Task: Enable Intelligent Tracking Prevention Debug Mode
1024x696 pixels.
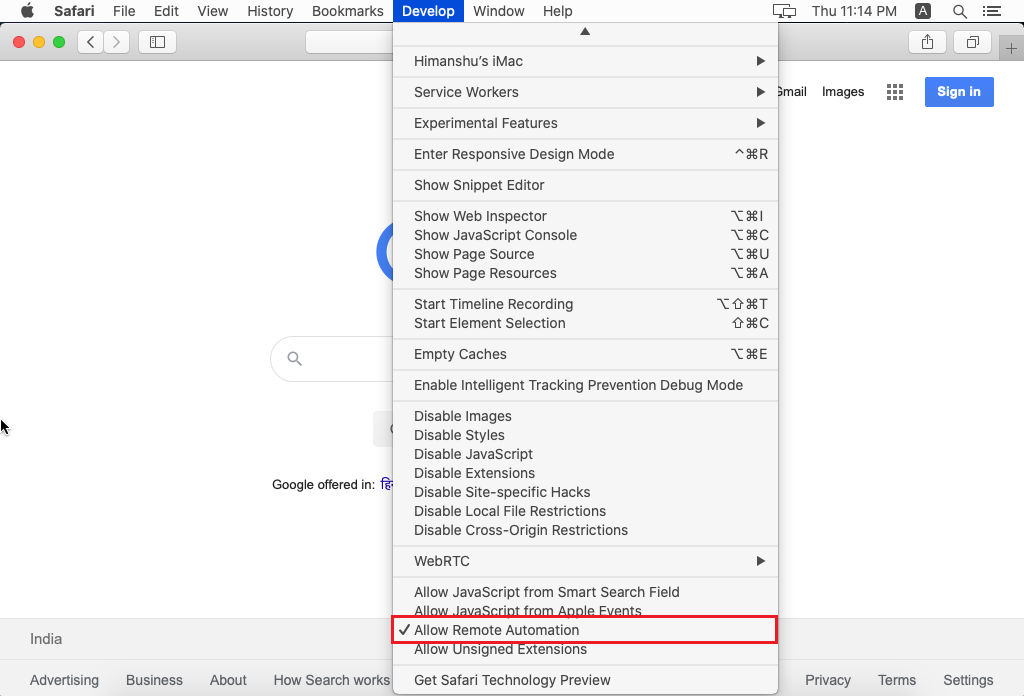Action: [579, 385]
